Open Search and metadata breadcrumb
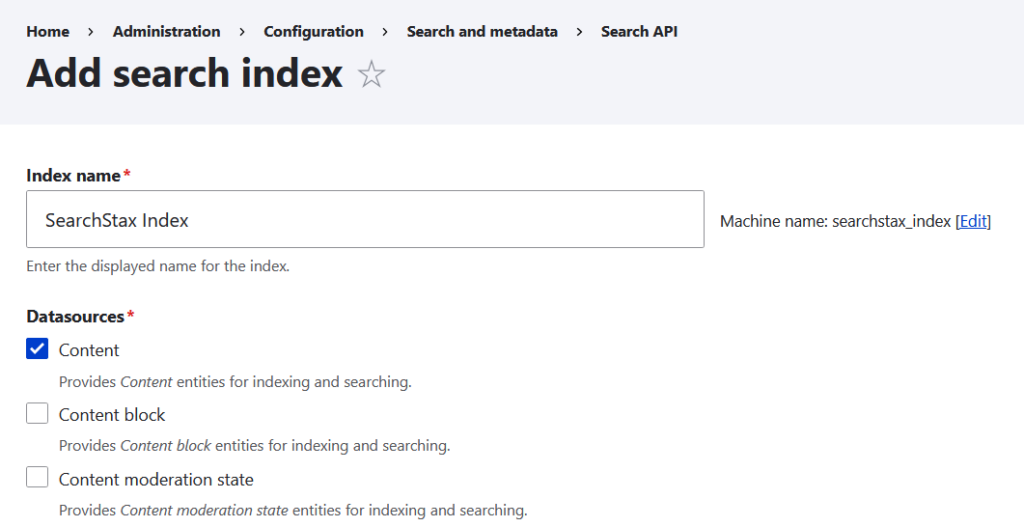The height and width of the screenshot is (527, 1024). coord(482,32)
